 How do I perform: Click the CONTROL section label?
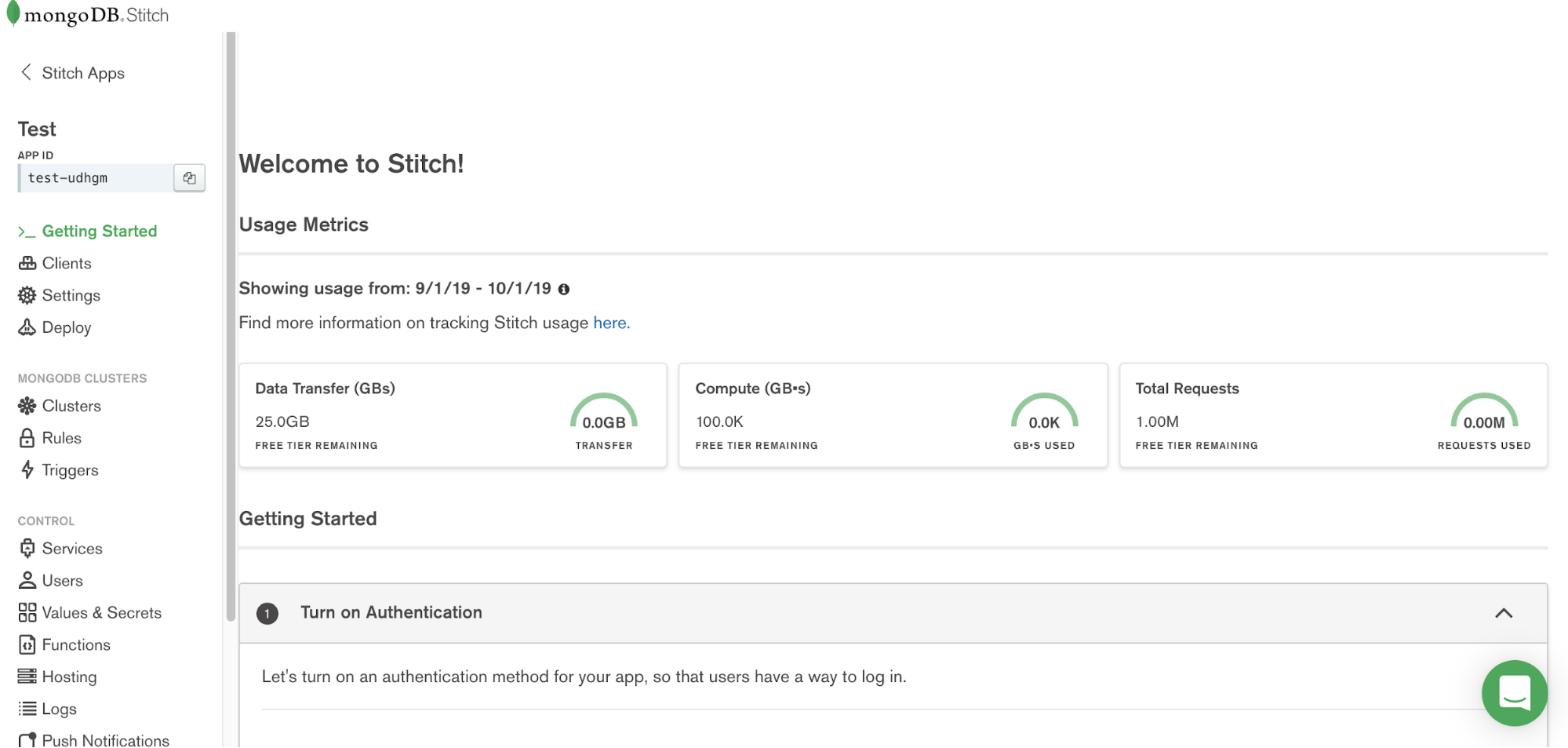tap(46, 521)
